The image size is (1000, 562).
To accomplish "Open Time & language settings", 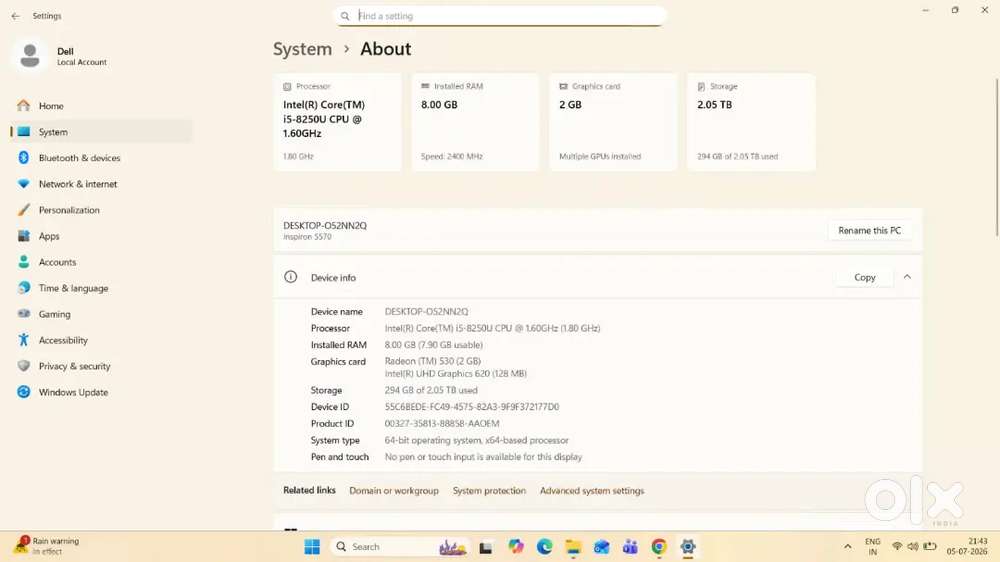I will (x=102, y=288).
